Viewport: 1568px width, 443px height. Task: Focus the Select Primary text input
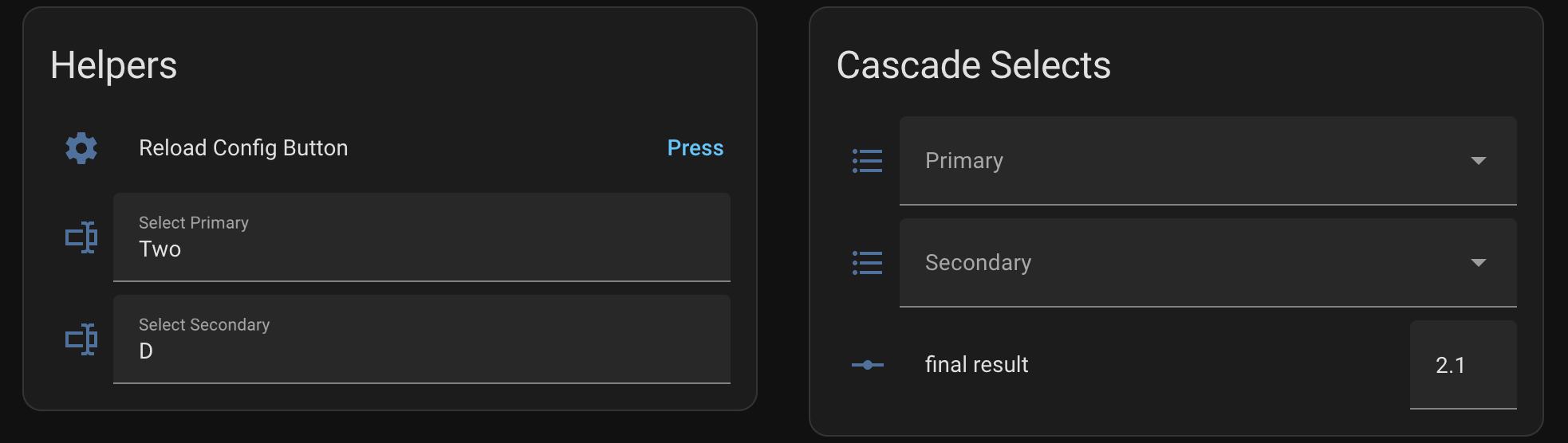(x=421, y=249)
